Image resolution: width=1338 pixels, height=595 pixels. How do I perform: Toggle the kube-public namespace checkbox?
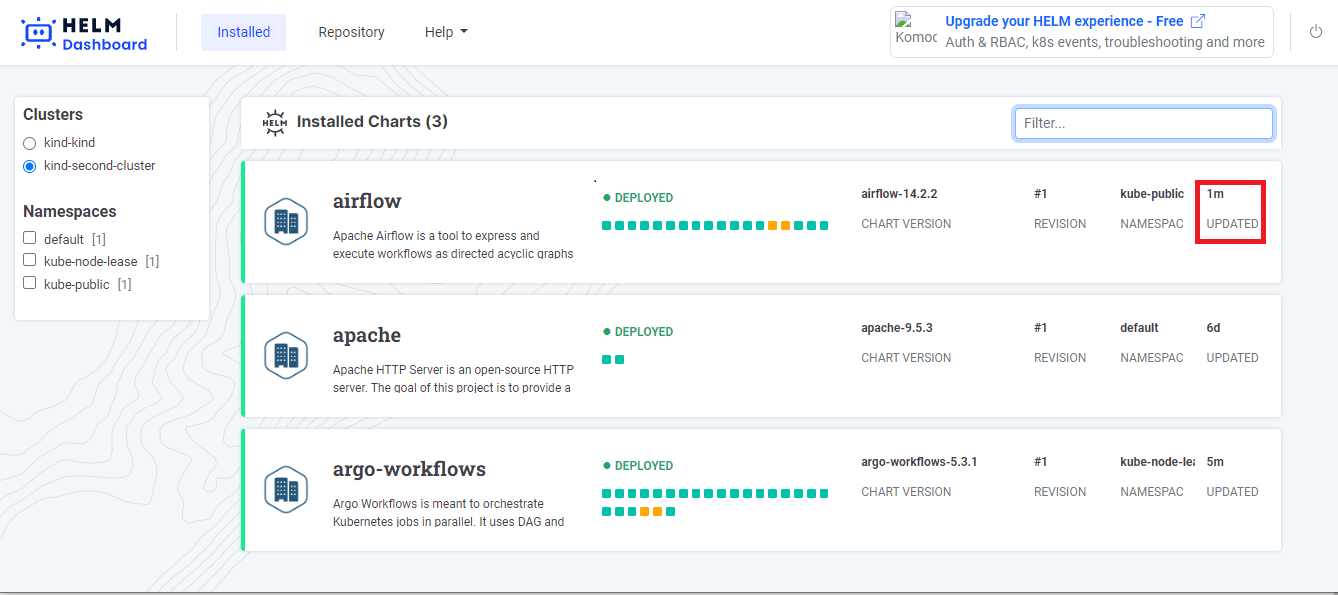[x=30, y=284]
